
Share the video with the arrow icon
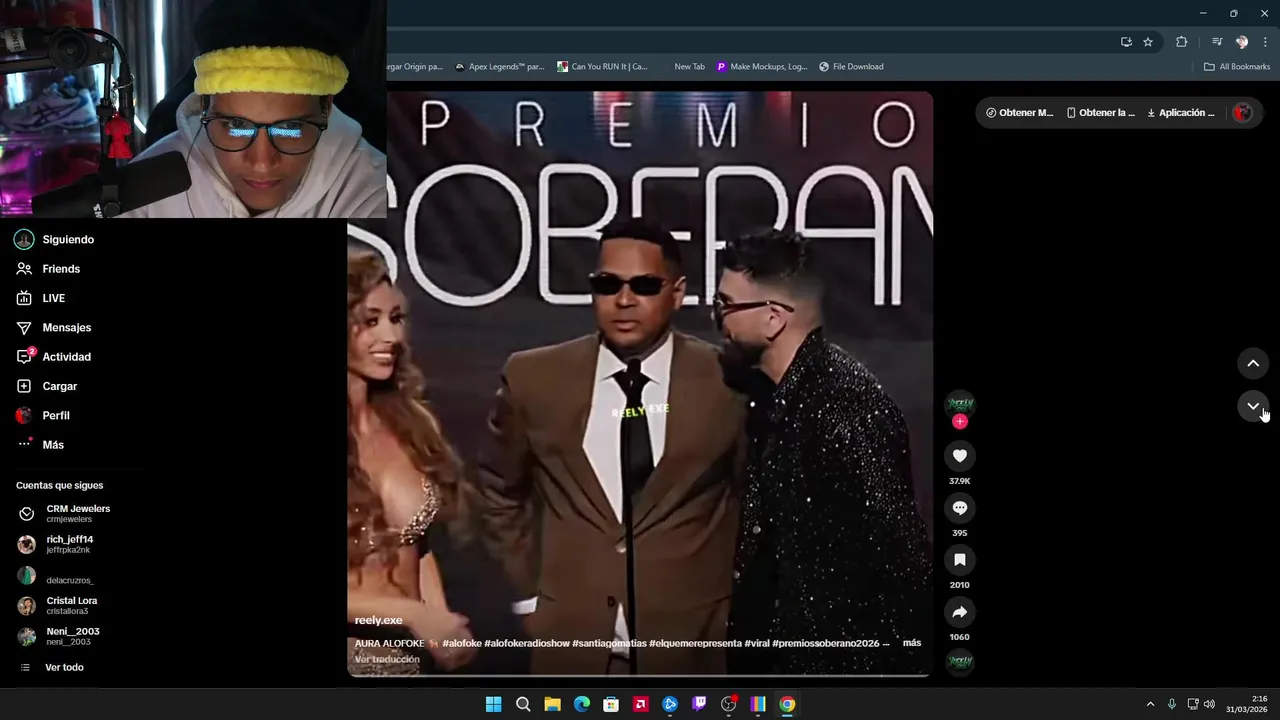[x=960, y=612]
